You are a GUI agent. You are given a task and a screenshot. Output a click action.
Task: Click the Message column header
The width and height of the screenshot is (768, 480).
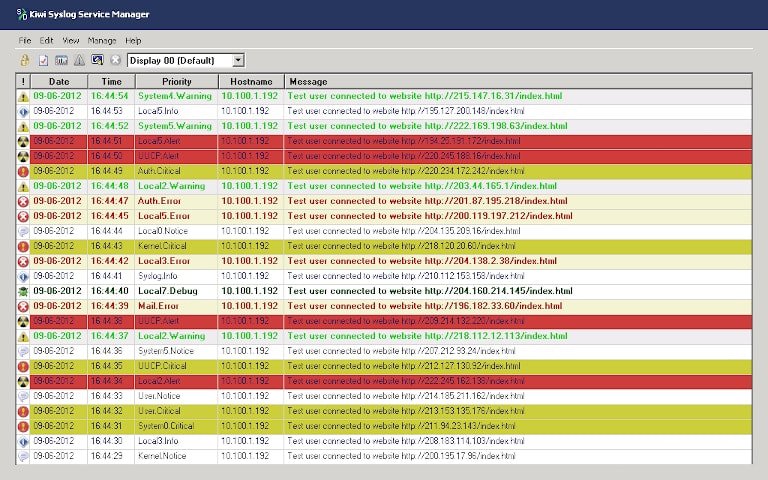(x=518, y=81)
